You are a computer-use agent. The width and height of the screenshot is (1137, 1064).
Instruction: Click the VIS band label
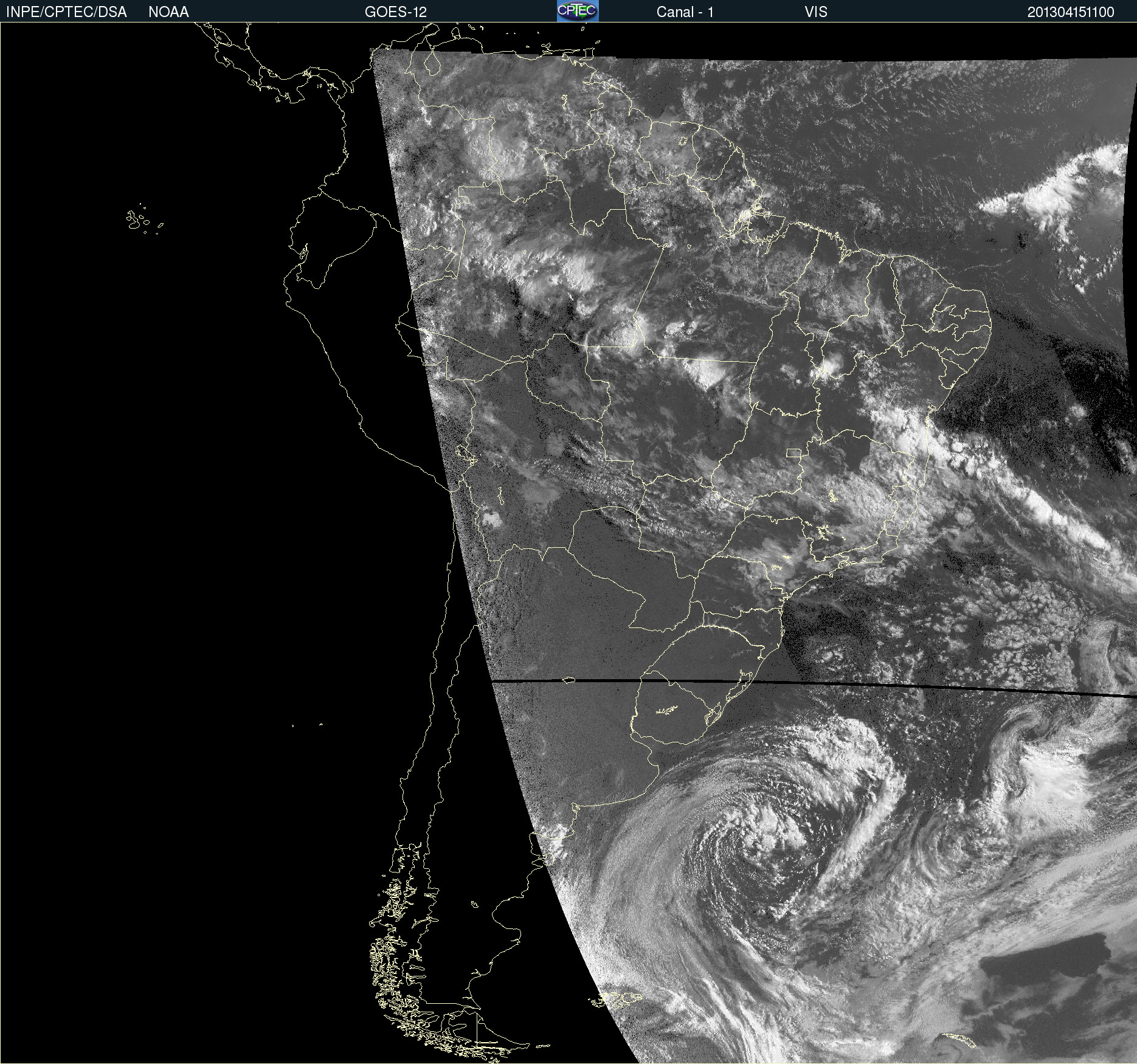coord(815,12)
